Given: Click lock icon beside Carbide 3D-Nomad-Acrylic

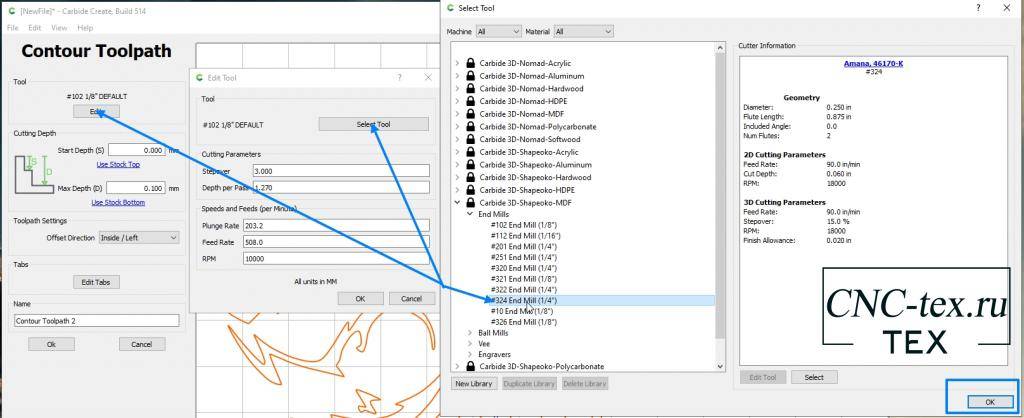Looking at the screenshot, I should click(x=470, y=63).
